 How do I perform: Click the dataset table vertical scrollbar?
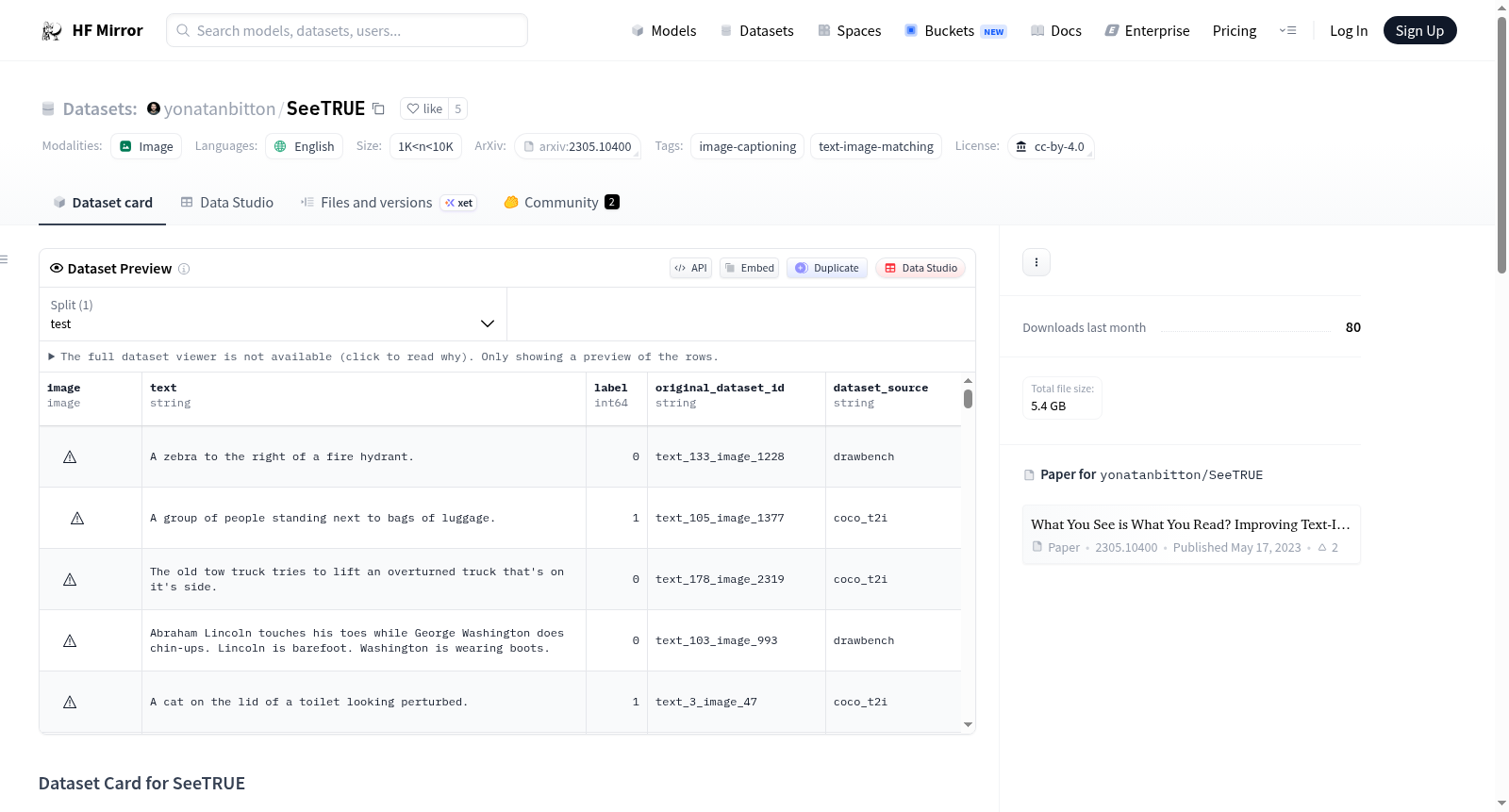(968, 399)
